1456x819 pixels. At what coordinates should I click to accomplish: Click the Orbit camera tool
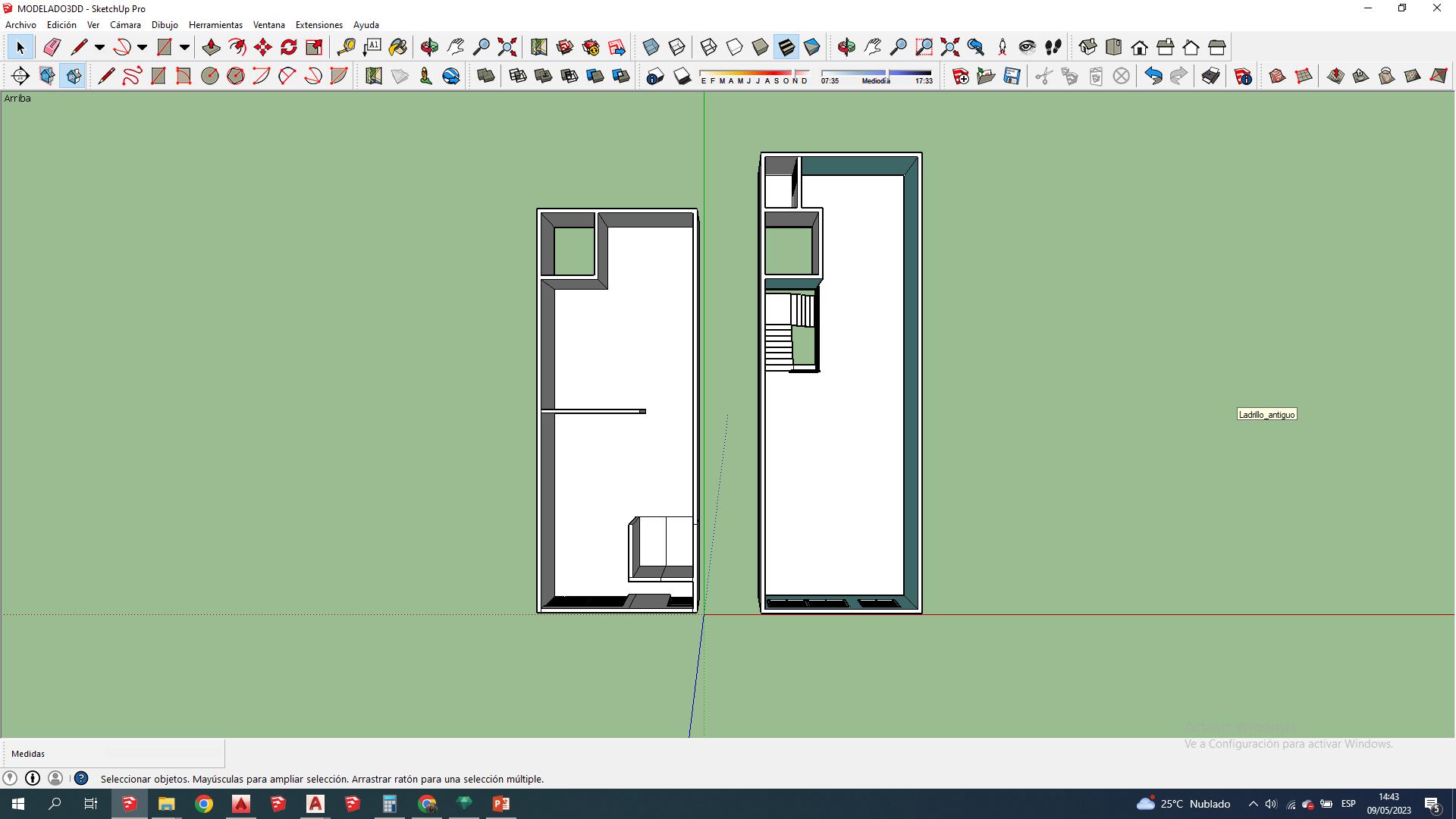click(x=429, y=48)
